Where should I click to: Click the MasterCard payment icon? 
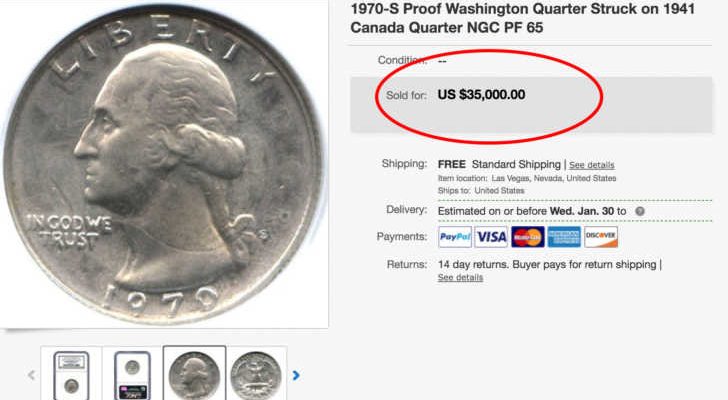coord(528,237)
